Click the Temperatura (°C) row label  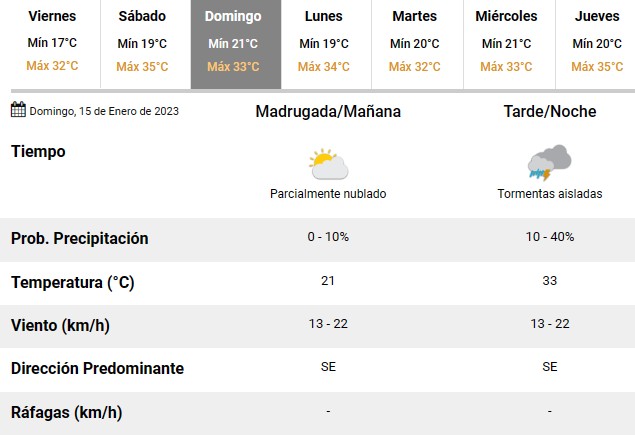(x=72, y=282)
